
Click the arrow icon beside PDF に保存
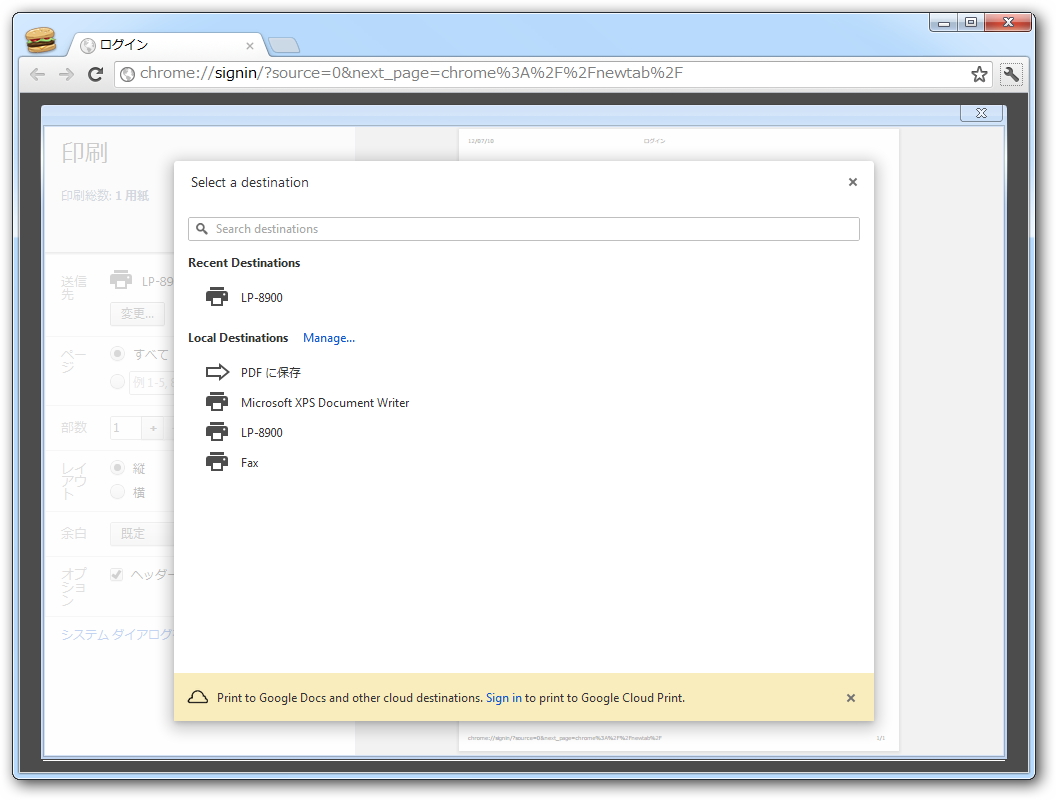pyautogui.click(x=217, y=372)
